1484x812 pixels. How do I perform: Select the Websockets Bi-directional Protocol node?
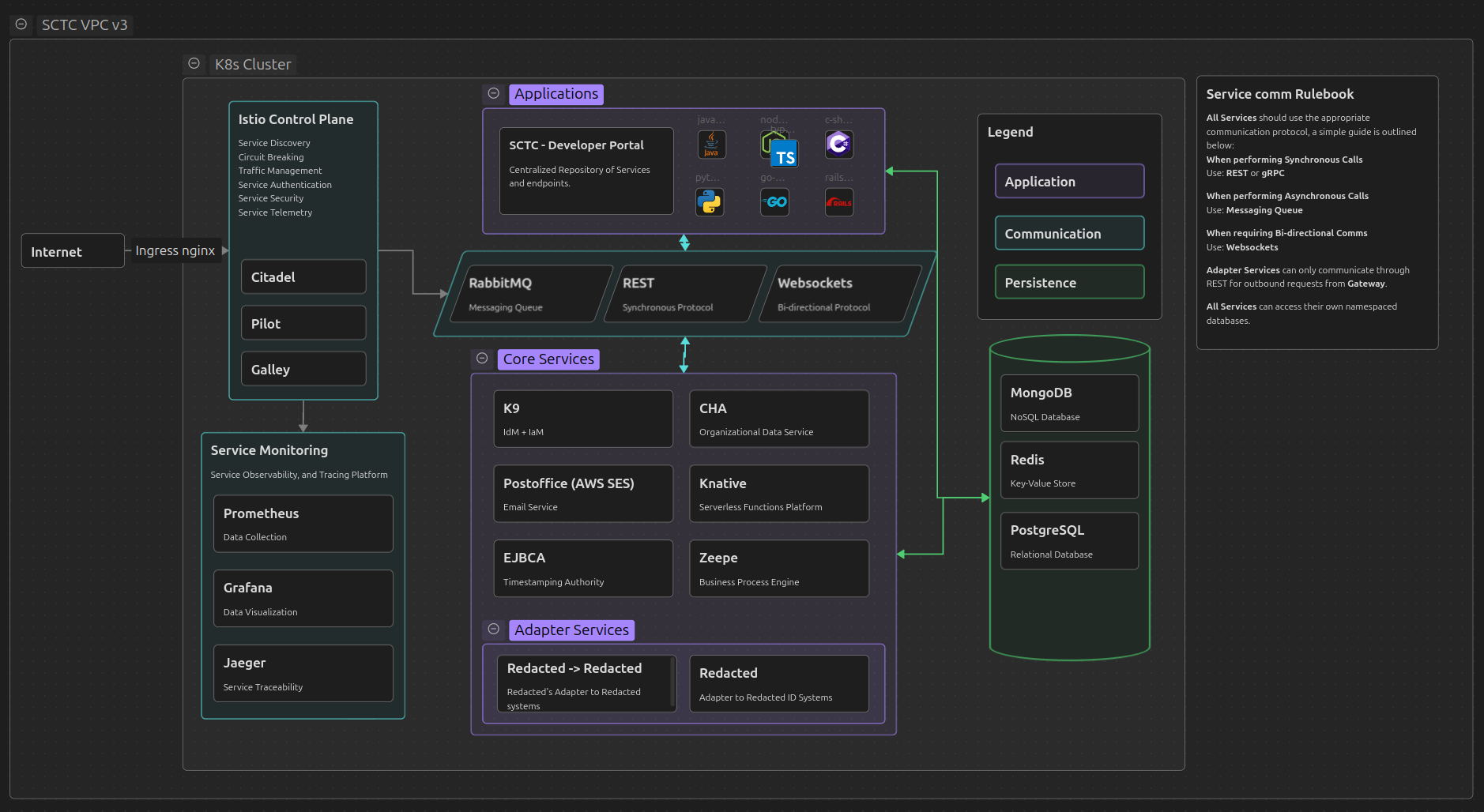[840, 294]
